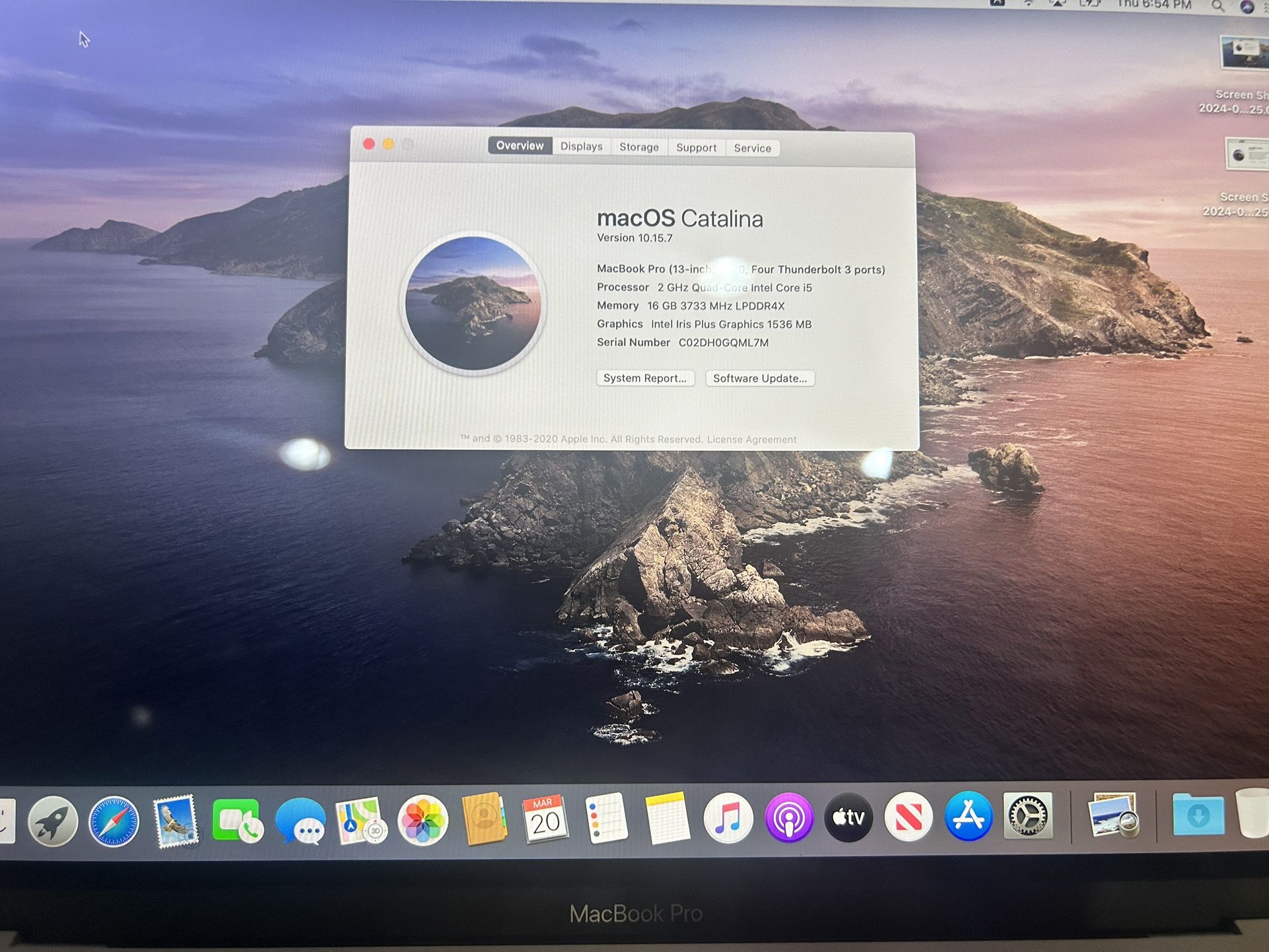The height and width of the screenshot is (952, 1269).
Task: Switch to the Support tab
Action: tap(697, 148)
